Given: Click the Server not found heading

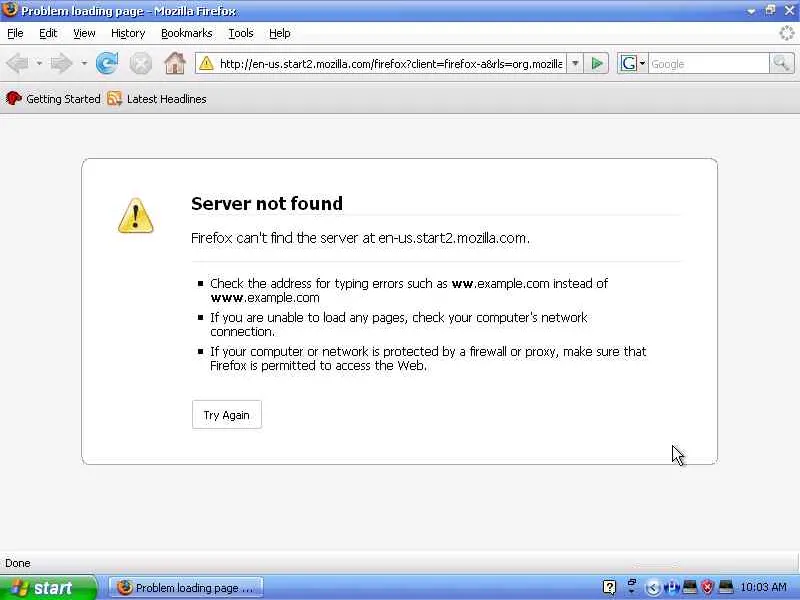Looking at the screenshot, I should click(x=267, y=204).
